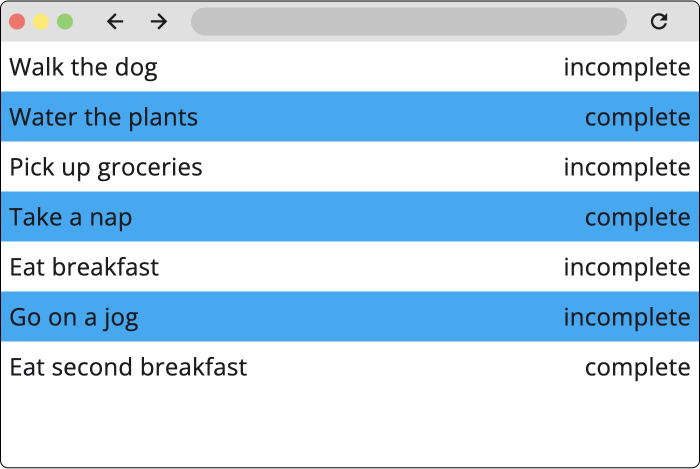The image size is (700, 469).
Task: Click the browser back arrow
Action: tap(115, 21)
